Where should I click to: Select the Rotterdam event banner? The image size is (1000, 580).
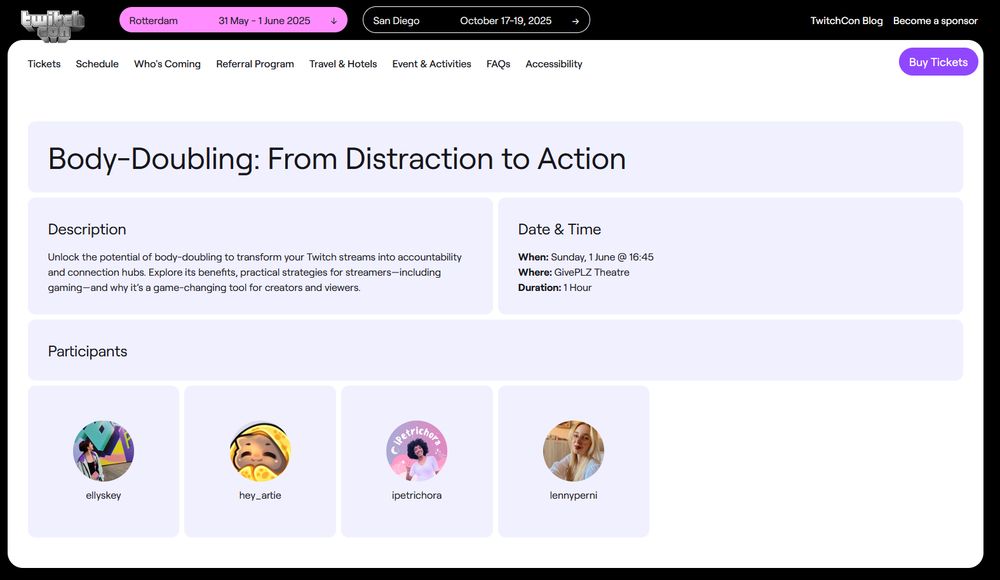233,20
